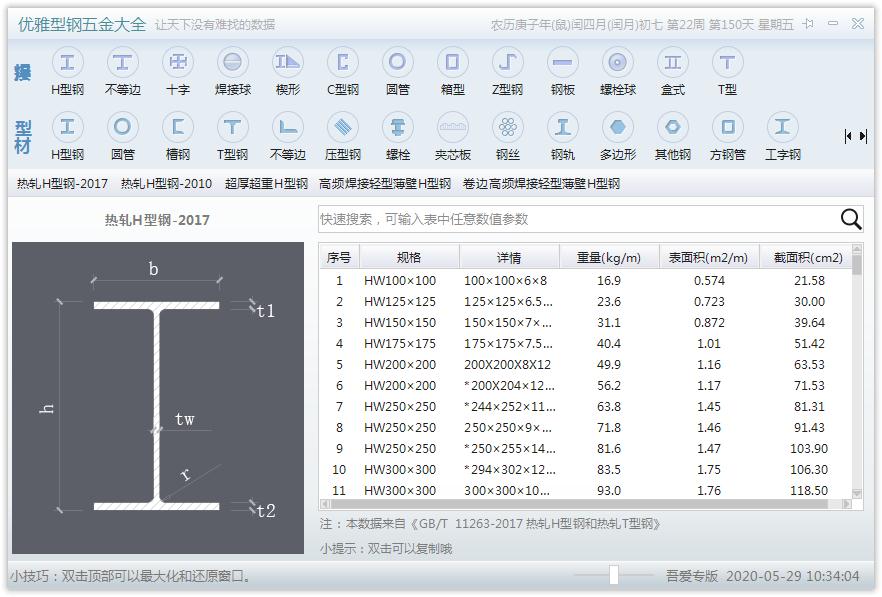882x597 pixels.
Task: Open the 工字钢 icon
Action: point(782,127)
